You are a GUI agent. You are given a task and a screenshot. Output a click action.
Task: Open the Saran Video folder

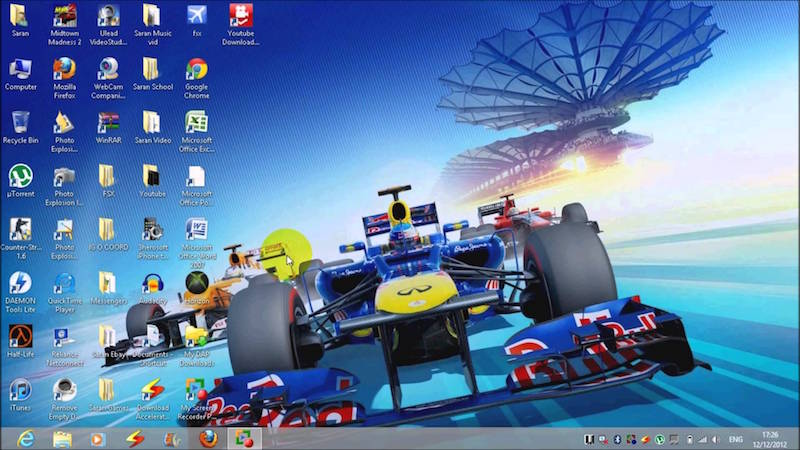tap(153, 128)
